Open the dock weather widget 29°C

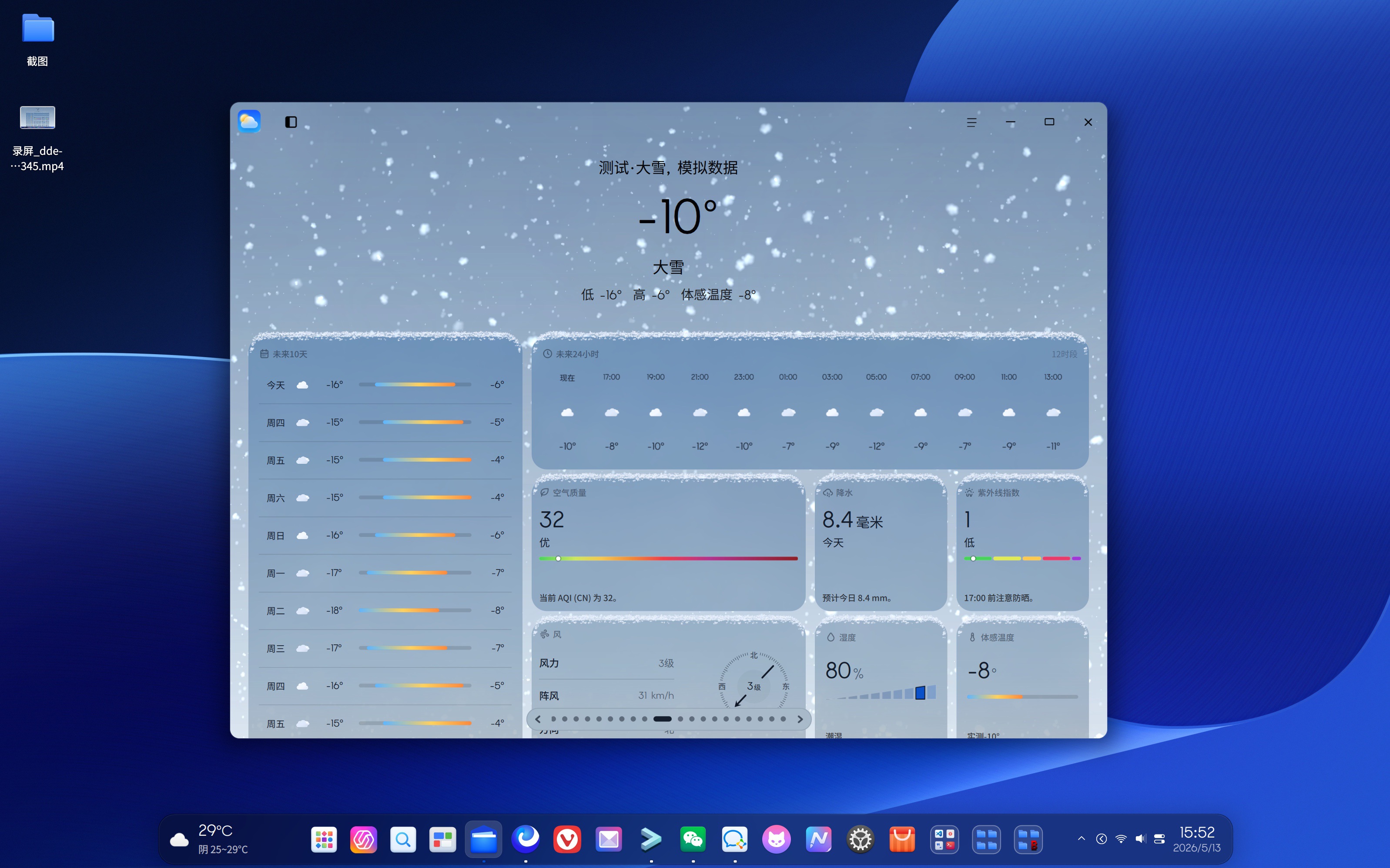click(209, 839)
